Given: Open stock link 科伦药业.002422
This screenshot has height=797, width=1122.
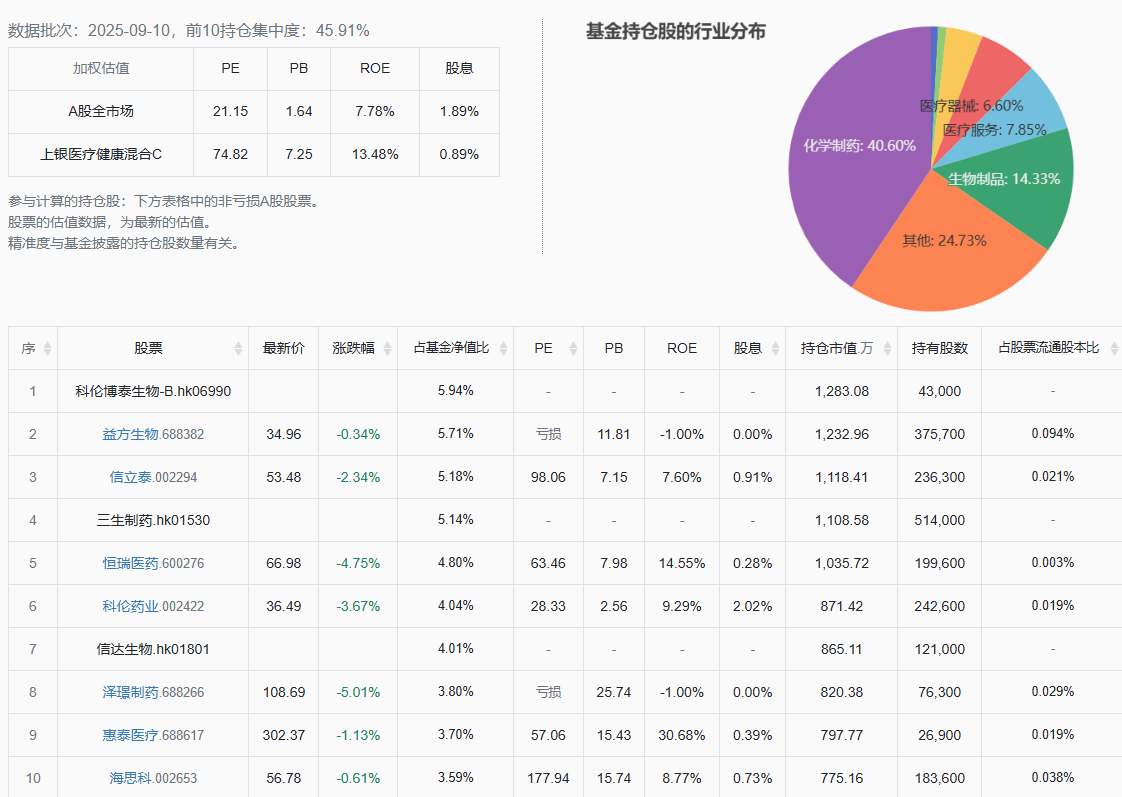Looking at the screenshot, I should (153, 606).
